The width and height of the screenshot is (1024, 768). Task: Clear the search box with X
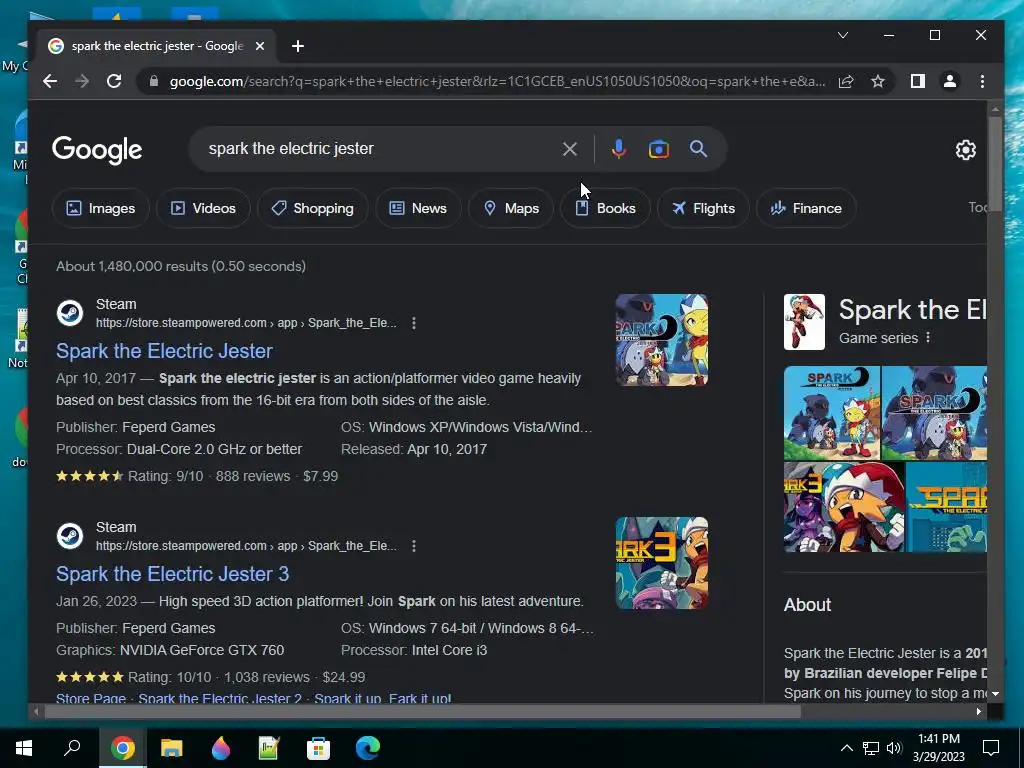[569, 149]
